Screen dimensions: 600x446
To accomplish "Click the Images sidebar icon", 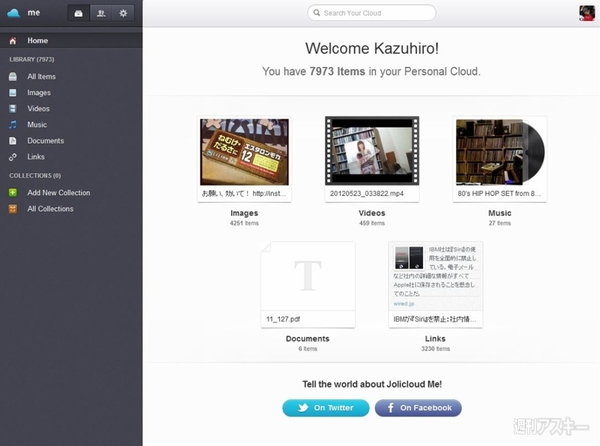I will pyautogui.click(x=13, y=93).
